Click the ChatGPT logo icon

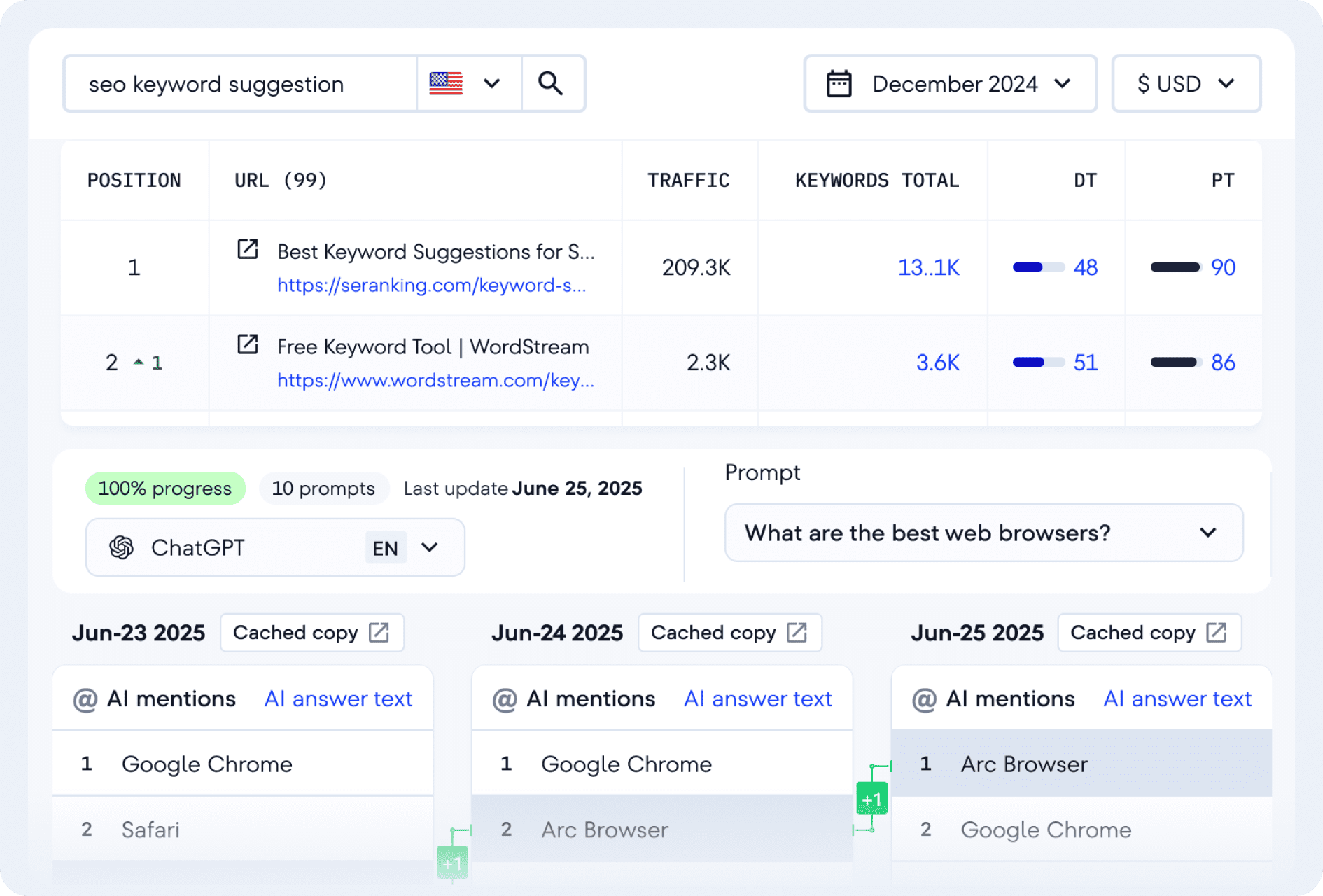coord(122,547)
